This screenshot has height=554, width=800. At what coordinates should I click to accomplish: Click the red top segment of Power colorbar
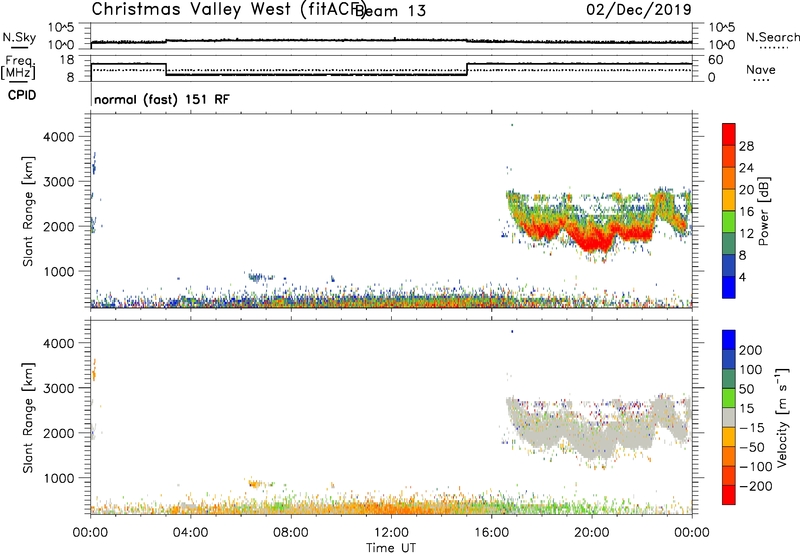729,134
